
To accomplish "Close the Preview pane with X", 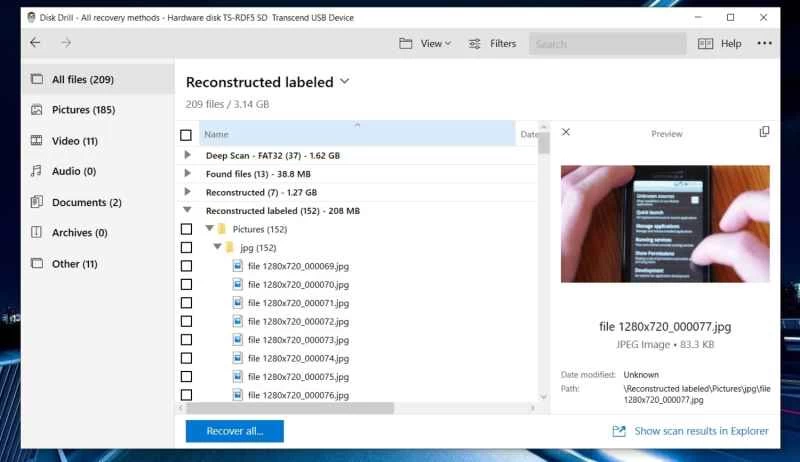I will pyautogui.click(x=566, y=133).
